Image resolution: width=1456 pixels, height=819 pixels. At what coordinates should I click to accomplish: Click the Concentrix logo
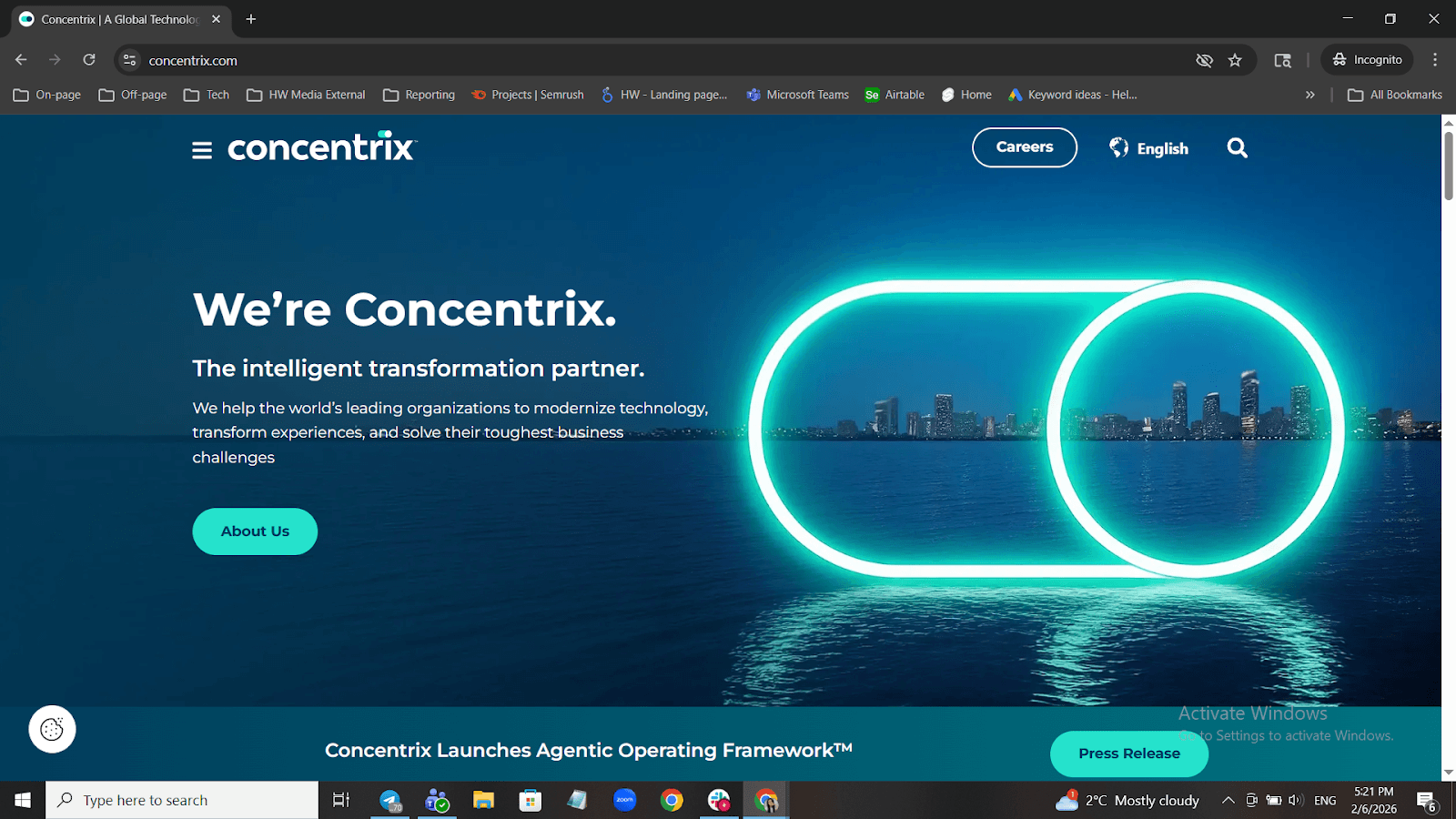[321, 147]
